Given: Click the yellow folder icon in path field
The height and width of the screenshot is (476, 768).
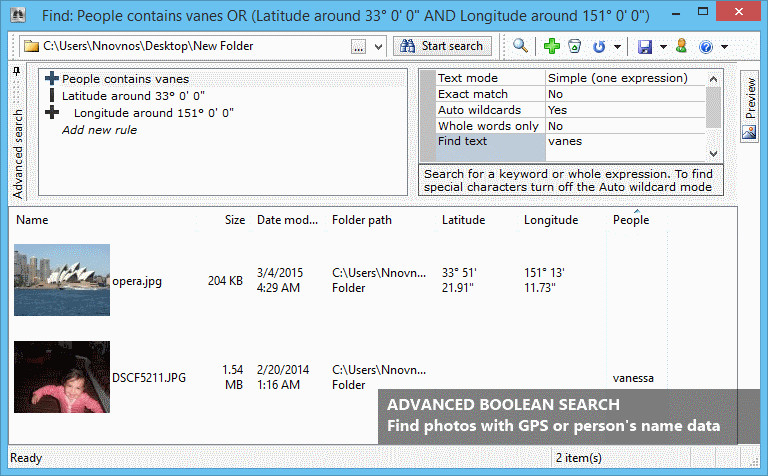Looking at the screenshot, I should tap(32, 47).
